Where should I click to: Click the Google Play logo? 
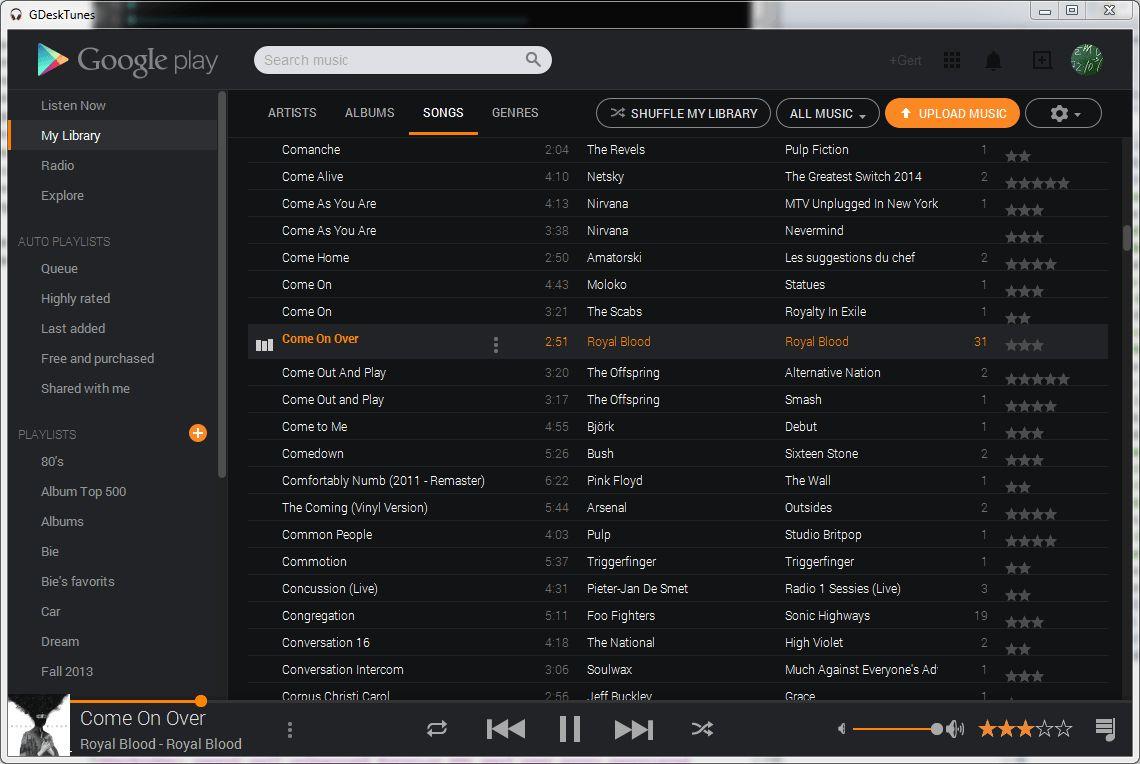[x=127, y=60]
